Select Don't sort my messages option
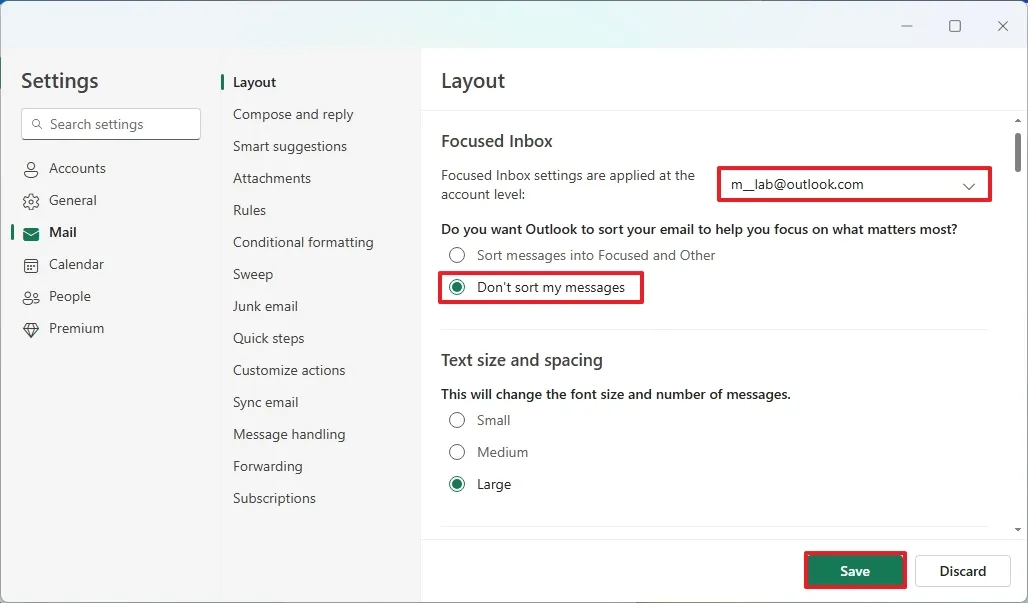Screen dimensions: 1028x603 457,288
